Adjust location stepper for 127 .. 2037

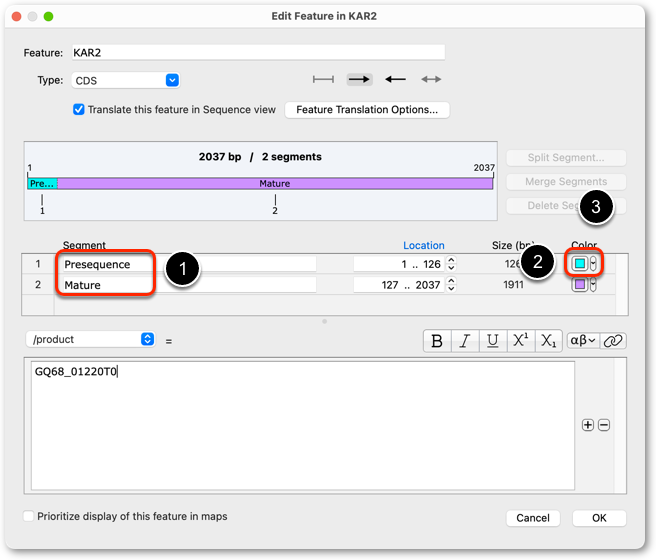(451, 285)
